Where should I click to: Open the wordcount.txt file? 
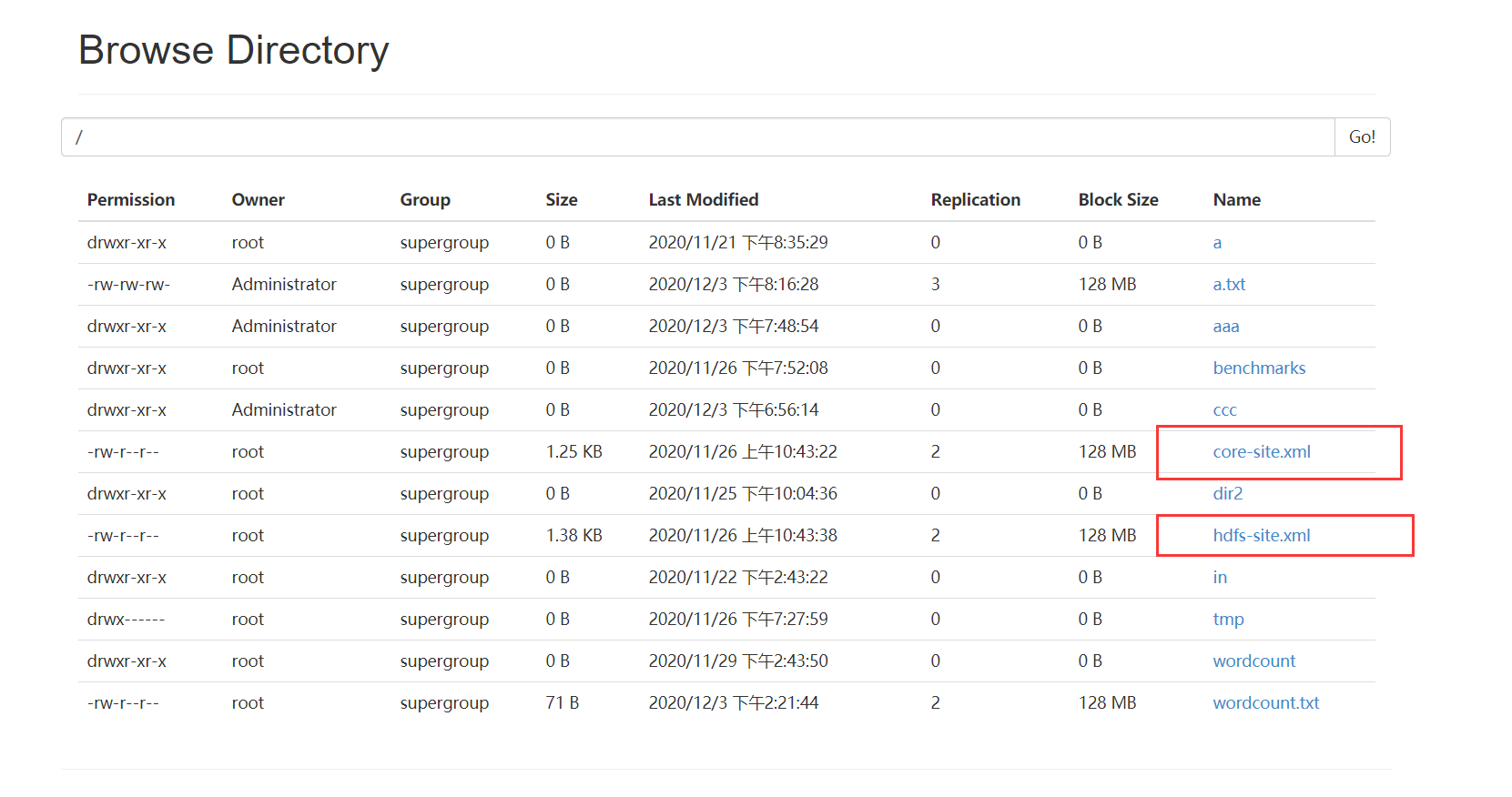pos(1265,703)
